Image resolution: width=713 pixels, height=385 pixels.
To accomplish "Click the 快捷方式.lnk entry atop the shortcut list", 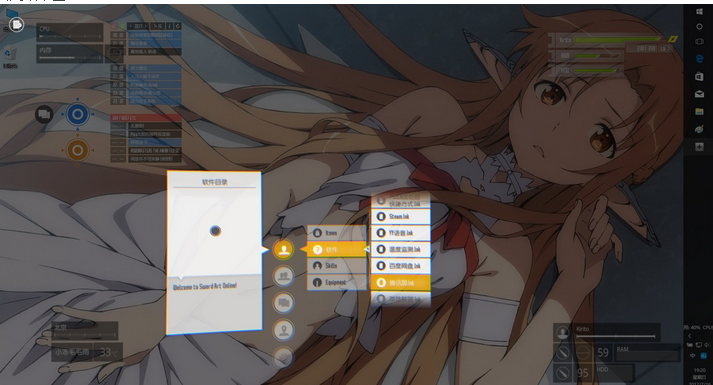I will (401, 200).
